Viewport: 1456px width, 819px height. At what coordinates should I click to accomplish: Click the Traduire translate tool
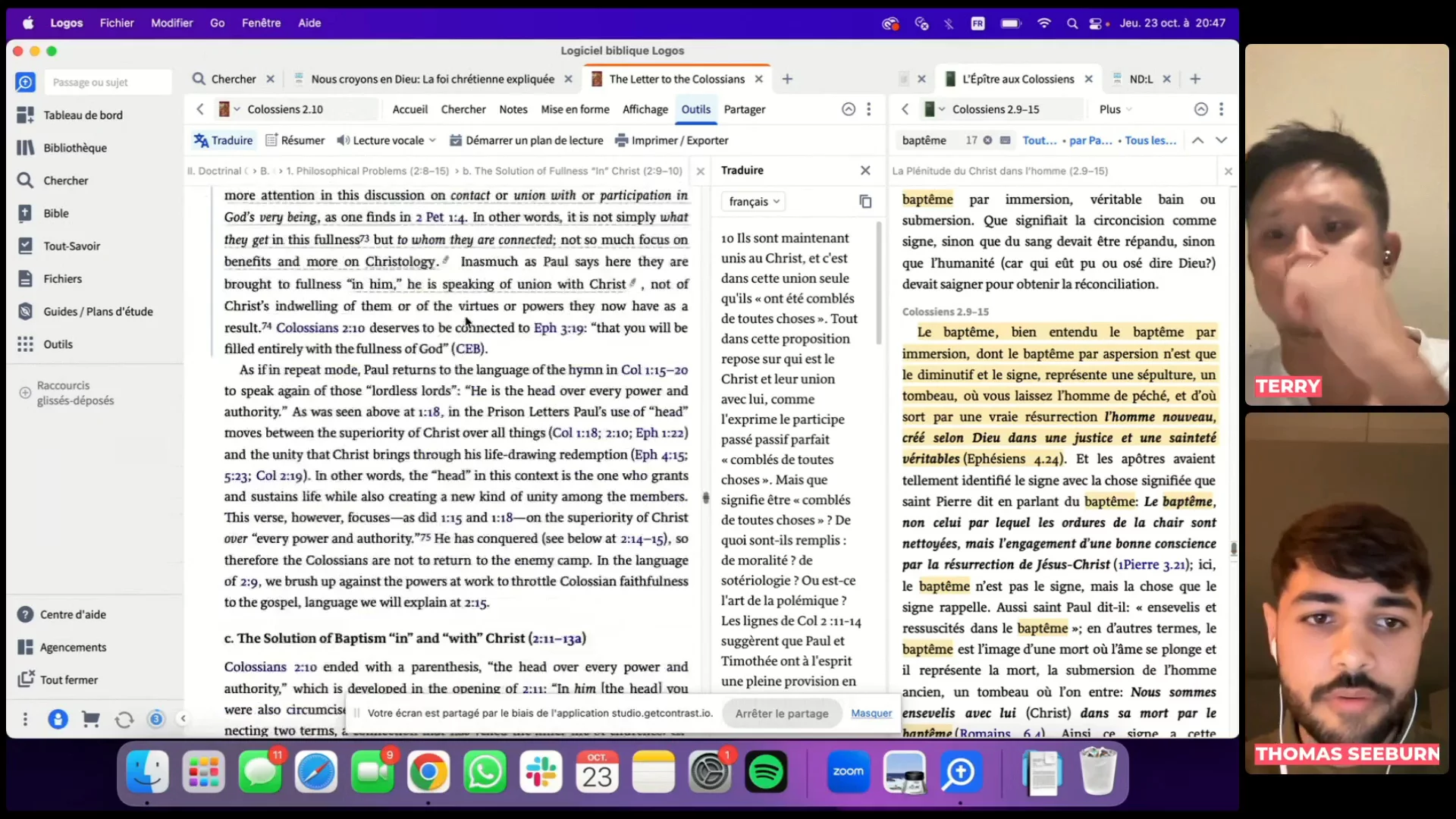coord(223,140)
